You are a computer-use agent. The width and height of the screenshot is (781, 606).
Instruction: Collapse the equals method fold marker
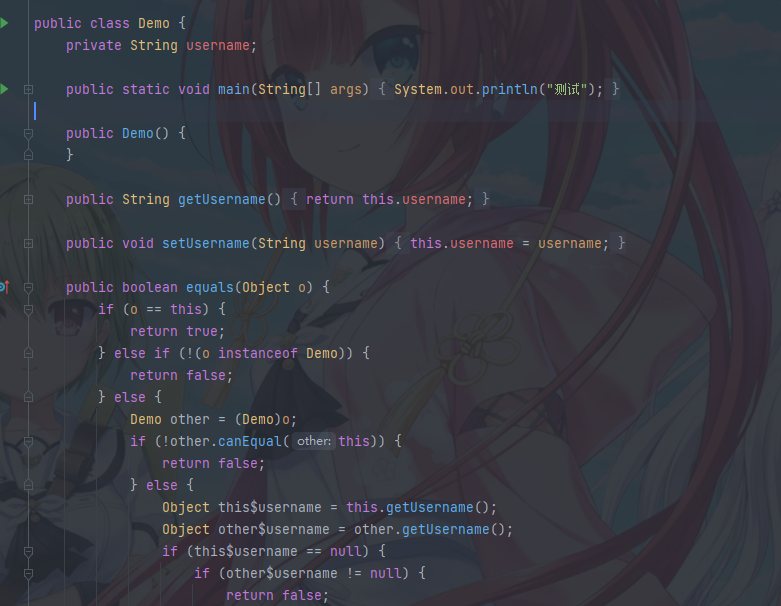tap(28, 287)
